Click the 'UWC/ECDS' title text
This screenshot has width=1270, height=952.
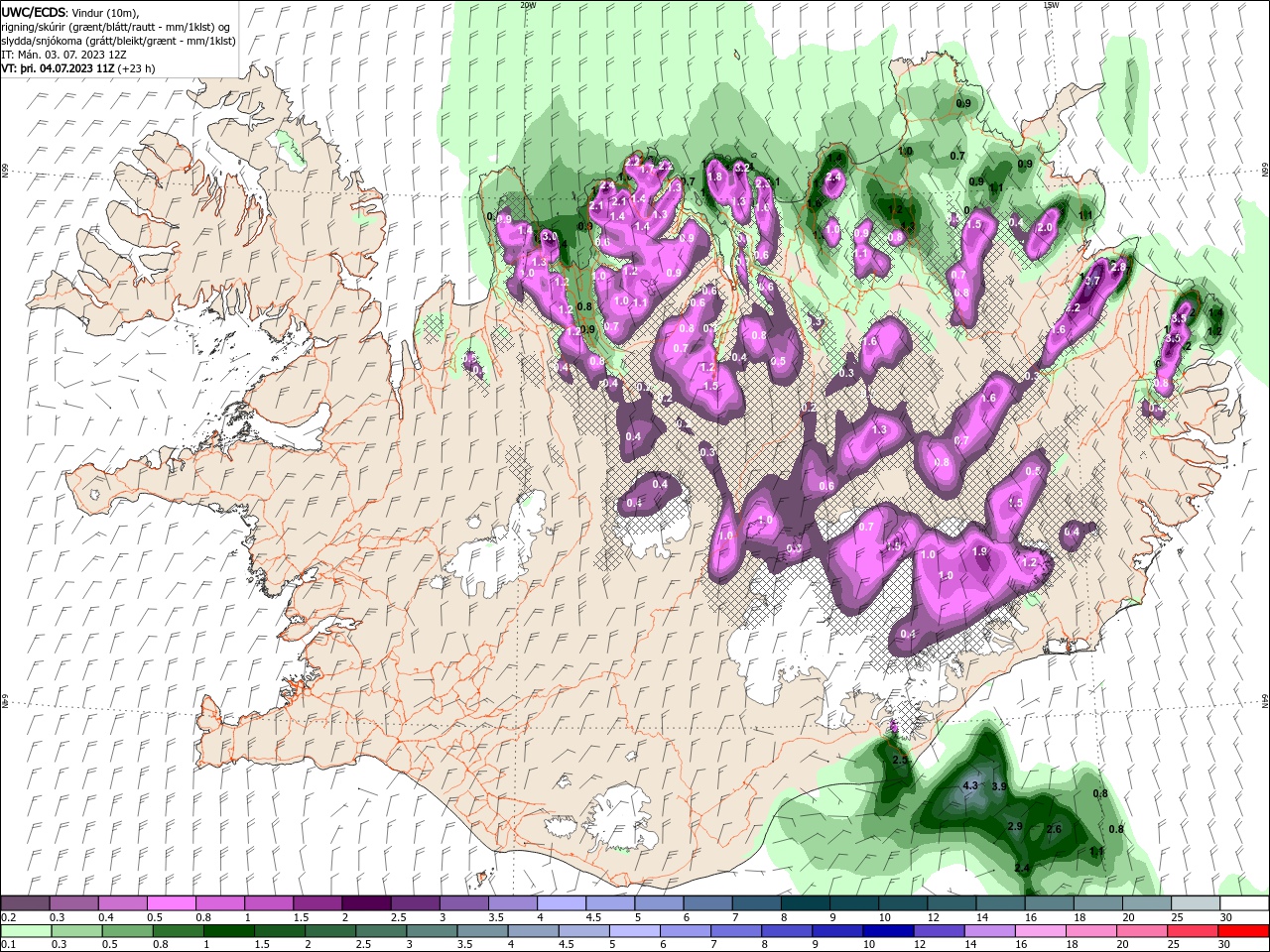pos(34,12)
